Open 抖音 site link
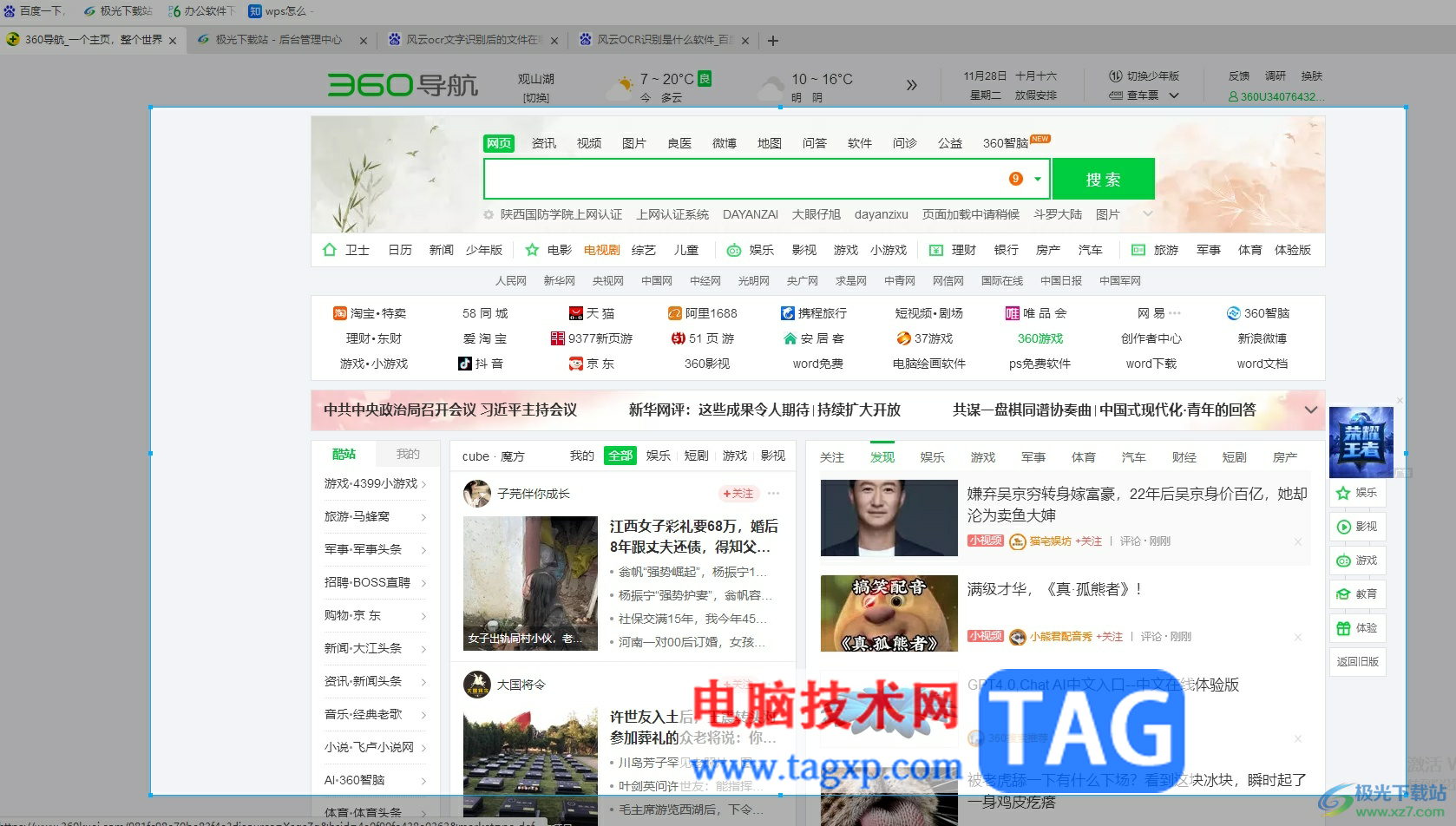The image size is (1456, 826). (x=481, y=364)
